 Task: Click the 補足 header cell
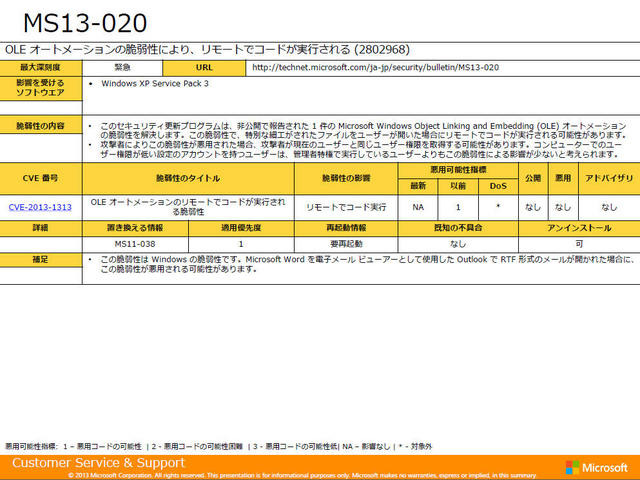(x=40, y=260)
